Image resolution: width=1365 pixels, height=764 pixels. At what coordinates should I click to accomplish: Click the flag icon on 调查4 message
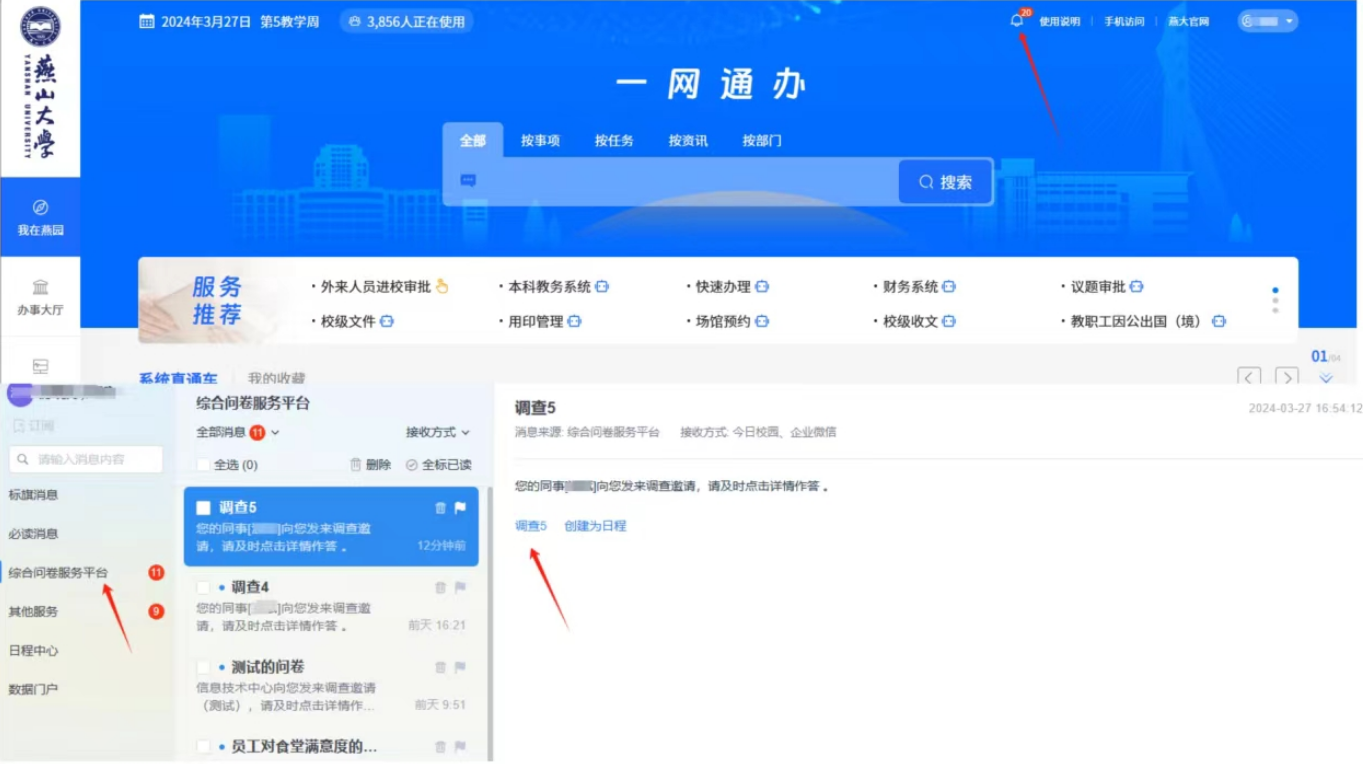(460, 587)
